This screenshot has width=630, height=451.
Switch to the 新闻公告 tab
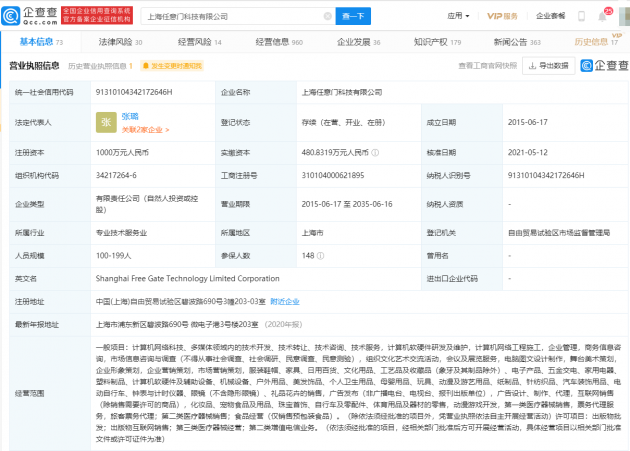(x=517, y=42)
